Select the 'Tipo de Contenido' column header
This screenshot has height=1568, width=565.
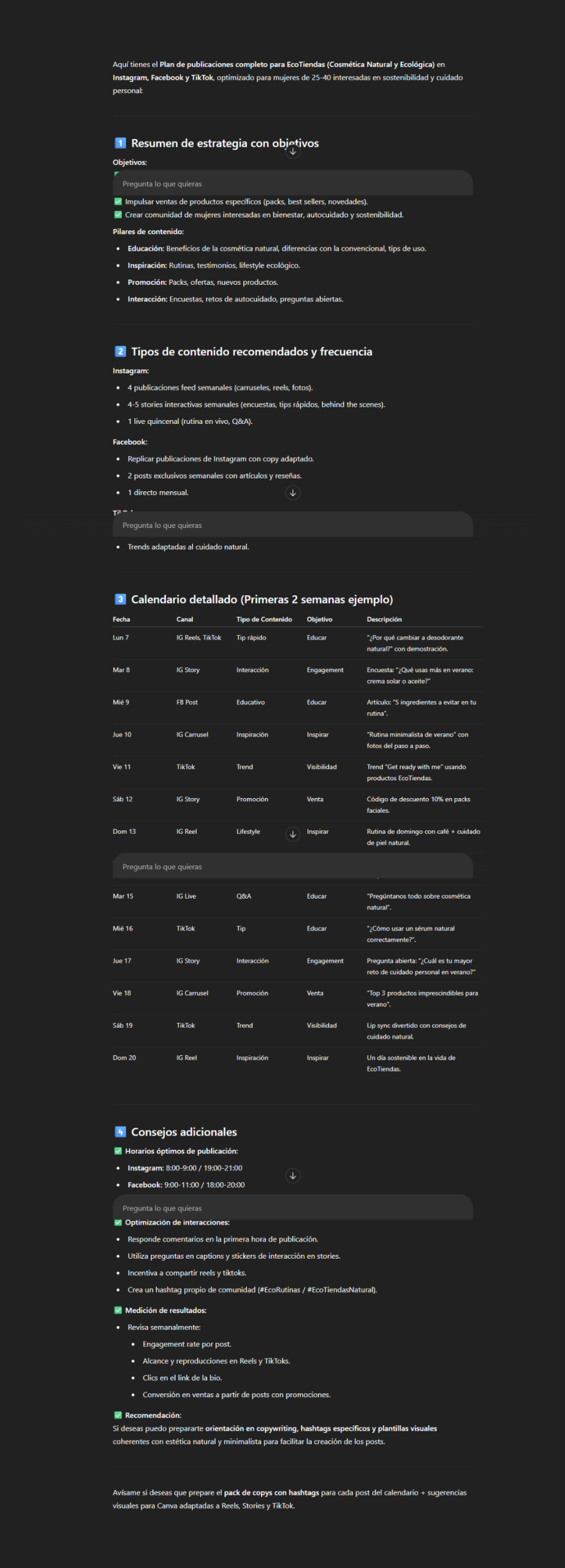264,619
